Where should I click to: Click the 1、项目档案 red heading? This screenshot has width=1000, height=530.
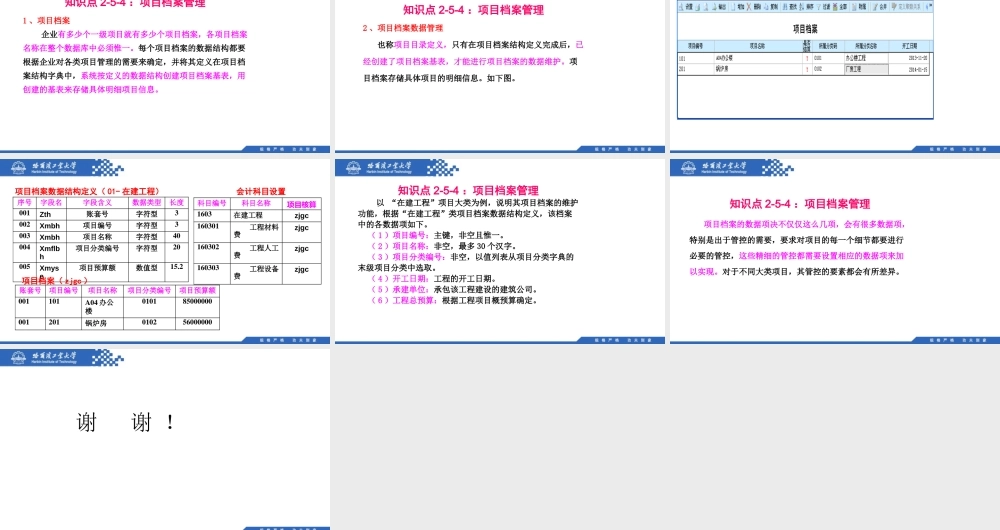pos(47,20)
